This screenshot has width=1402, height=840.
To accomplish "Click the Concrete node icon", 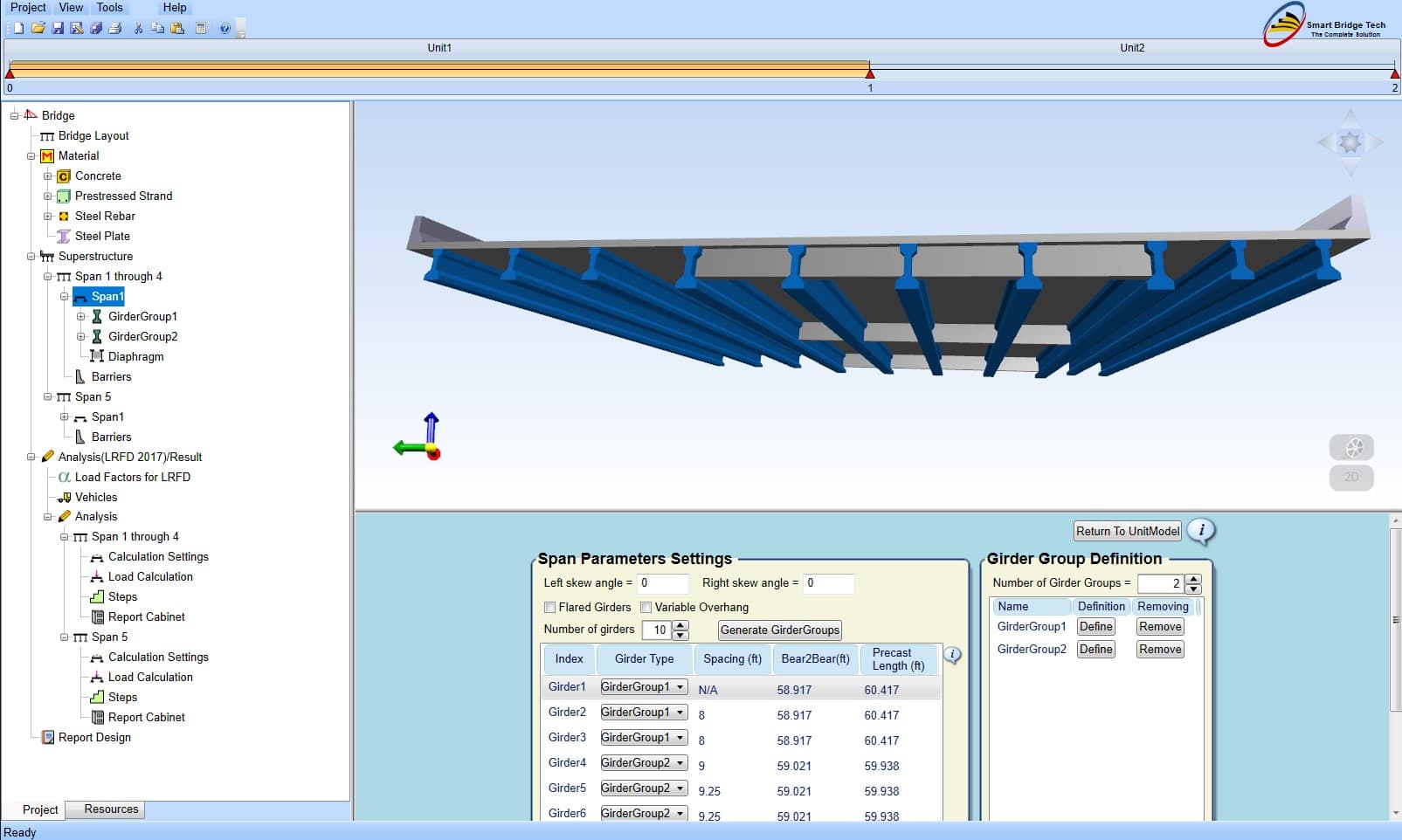I will pos(64,176).
